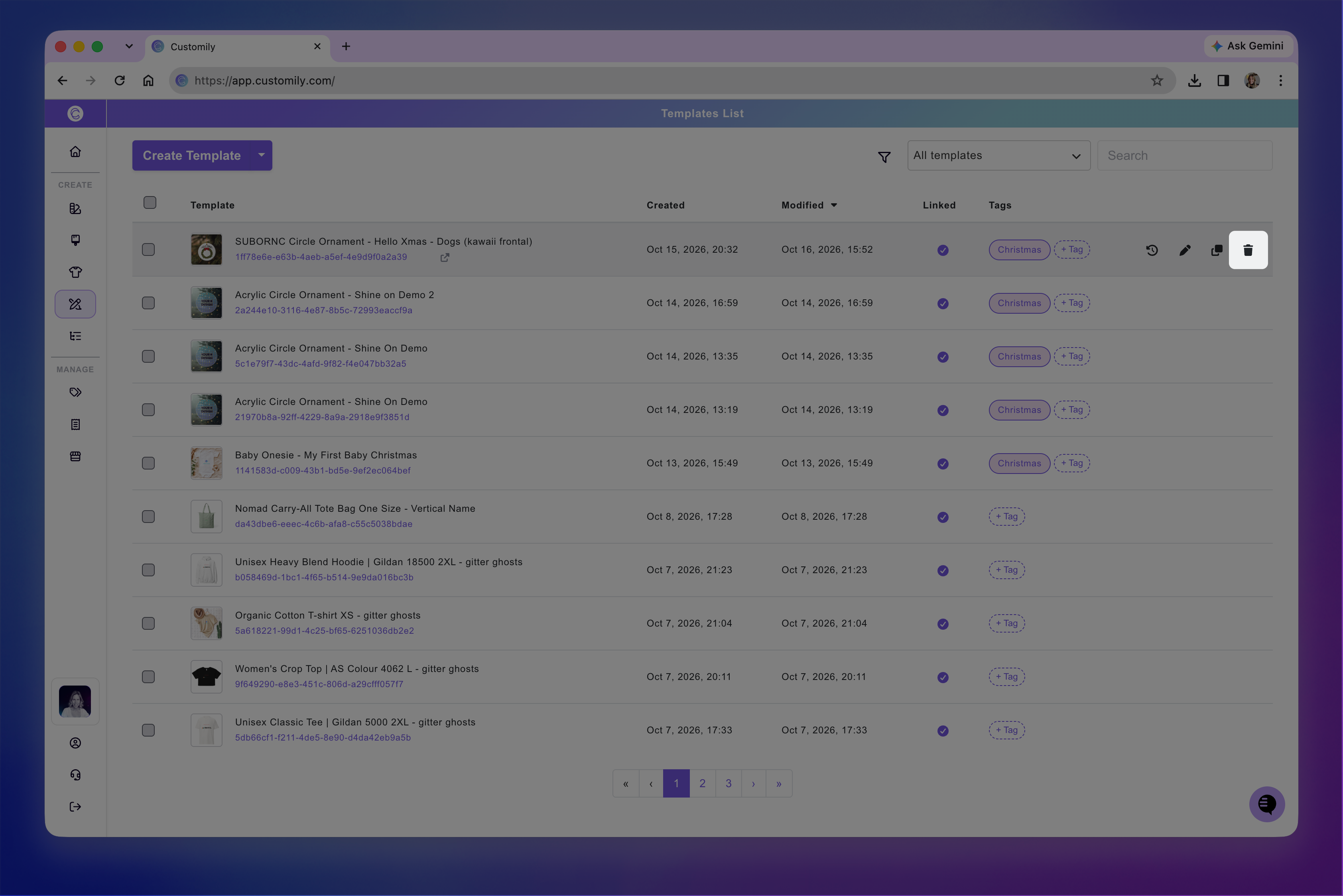
Task: Open the chat bubble widget
Action: point(1267,804)
